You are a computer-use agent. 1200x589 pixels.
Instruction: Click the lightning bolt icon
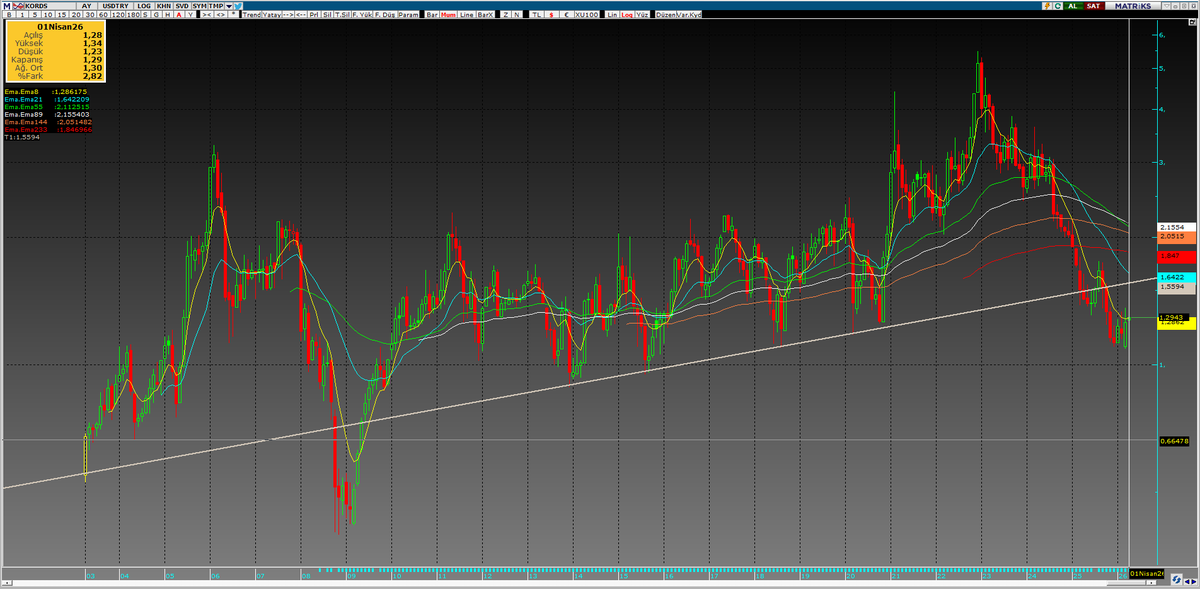point(1047,6)
